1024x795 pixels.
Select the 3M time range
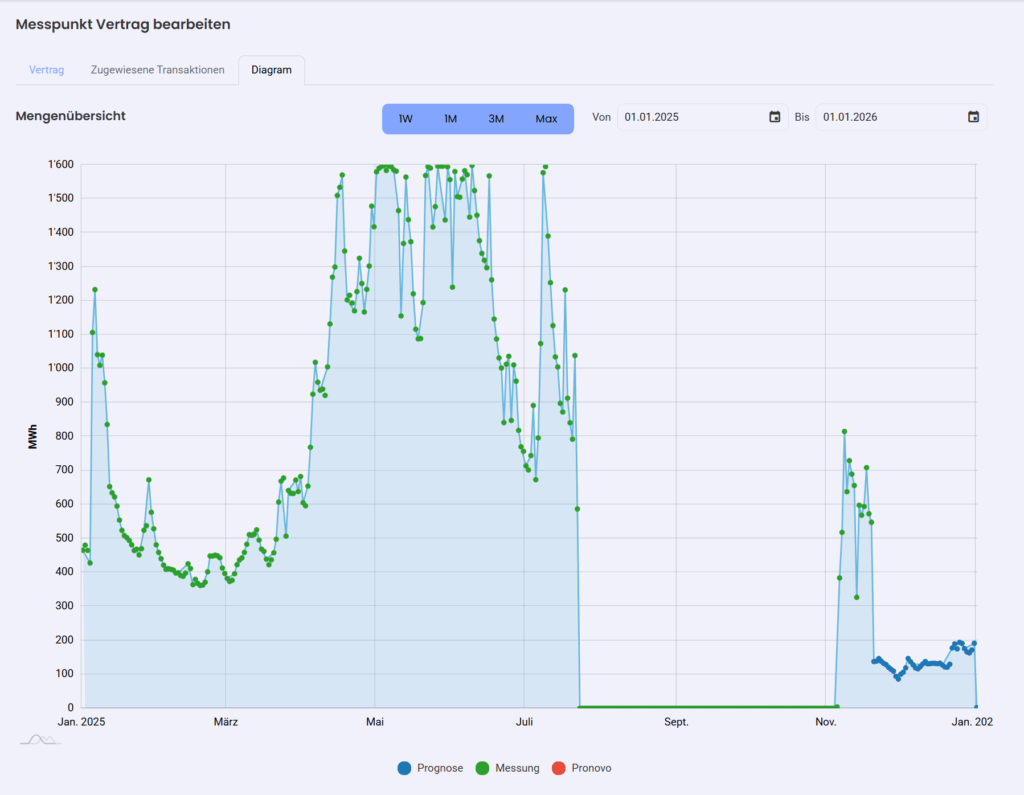(x=496, y=119)
